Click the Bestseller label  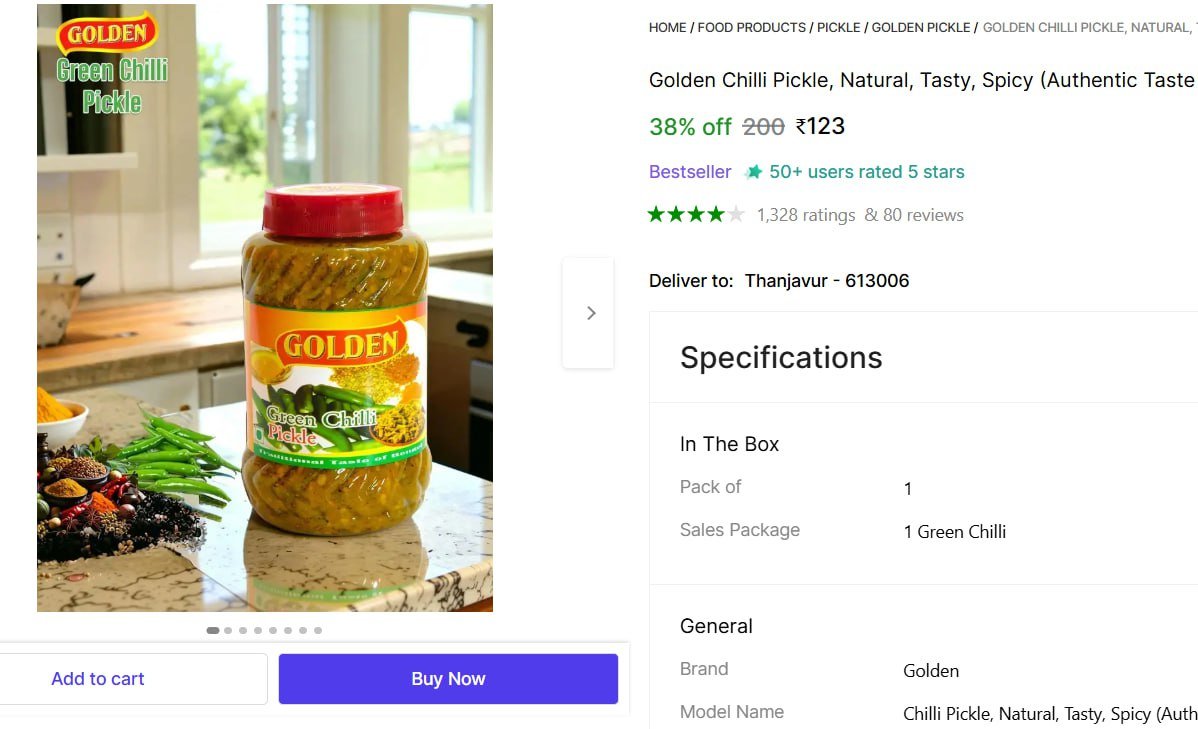(x=690, y=172)
